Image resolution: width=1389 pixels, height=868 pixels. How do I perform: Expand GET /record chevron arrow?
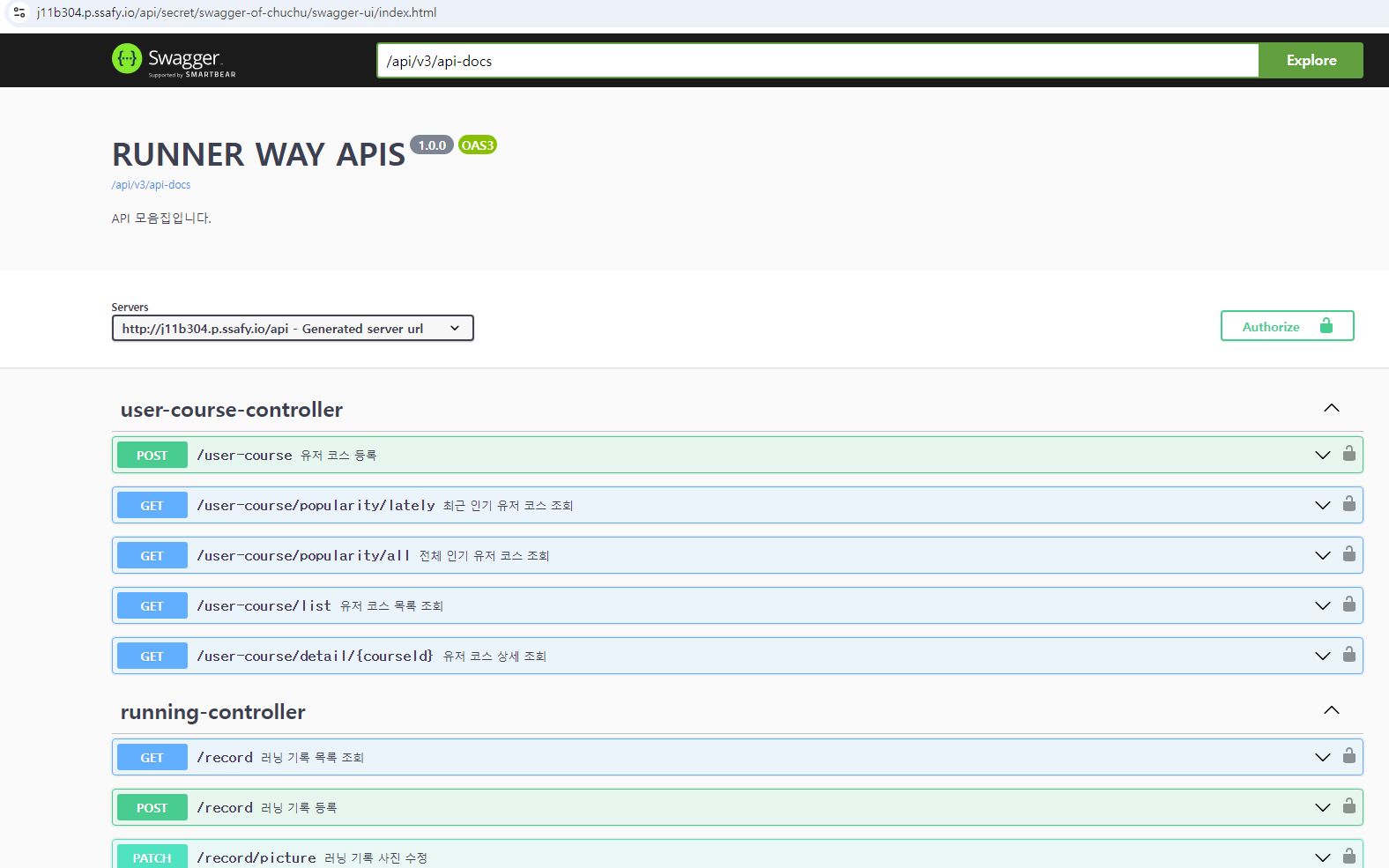pos(1322,757)
